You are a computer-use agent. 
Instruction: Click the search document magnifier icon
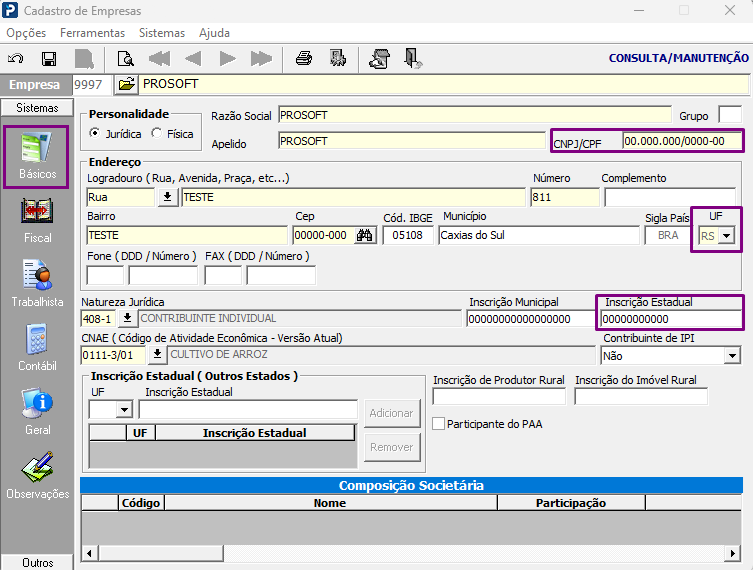126,59
